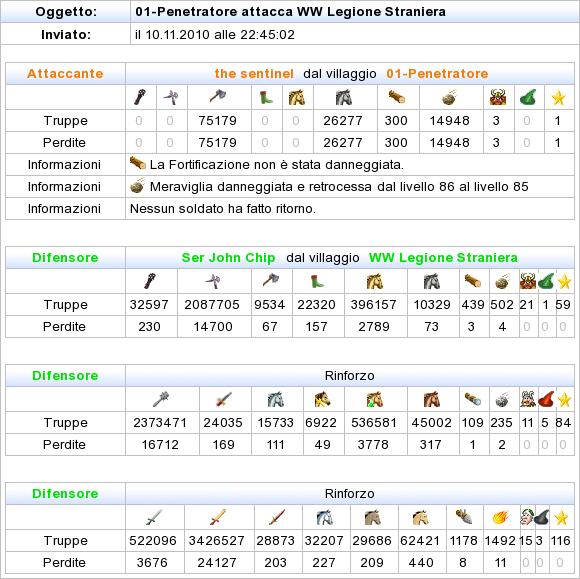This screenshot has height=579, width=580.
Task: Click clubswinger icon in Attaccante table
Action: tap(140, 97)
